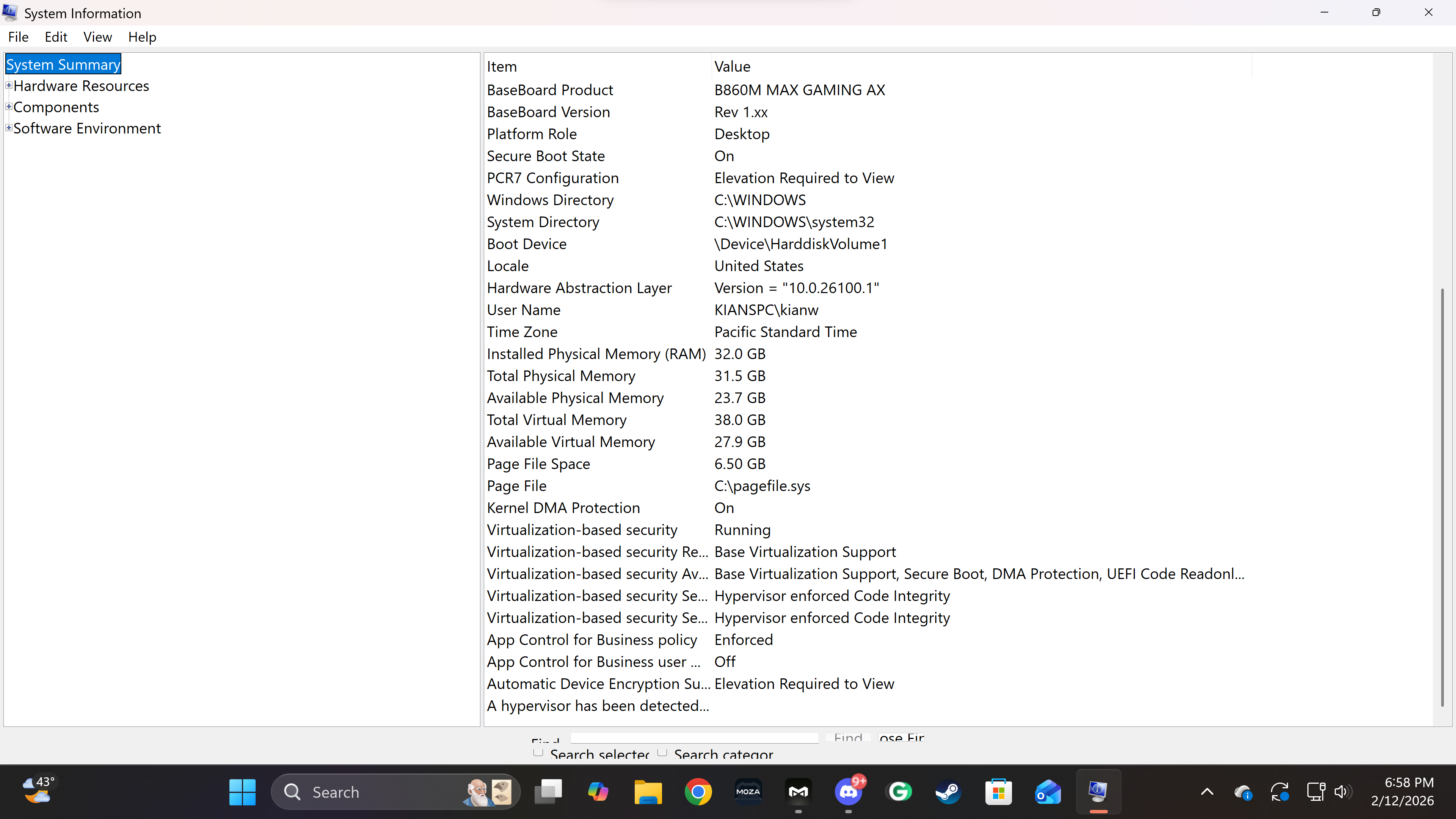
Task: Show hidden system tray icons
Action: (1207, 792)
